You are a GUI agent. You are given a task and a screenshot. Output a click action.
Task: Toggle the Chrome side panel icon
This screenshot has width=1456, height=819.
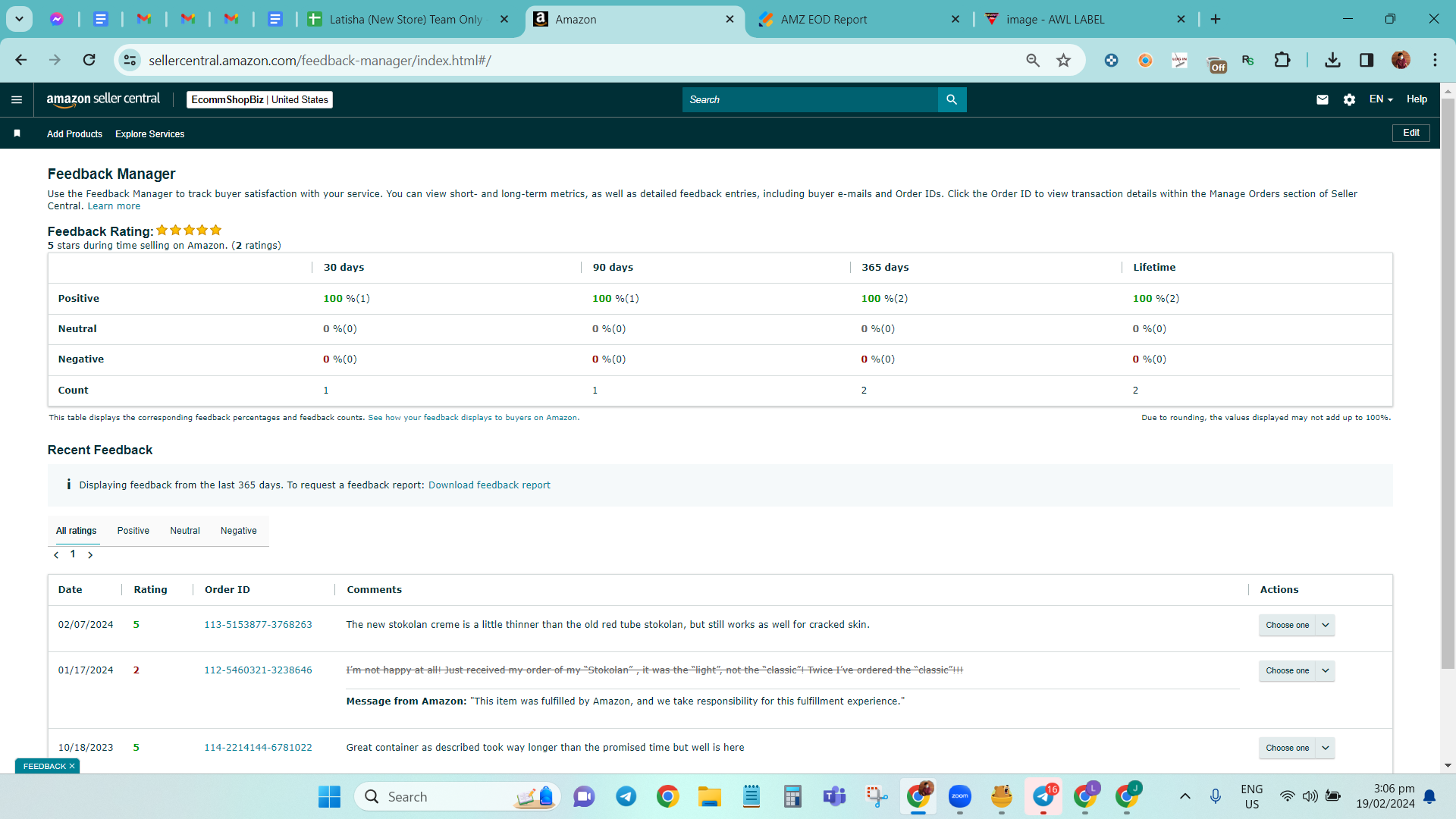(1367, 60)
